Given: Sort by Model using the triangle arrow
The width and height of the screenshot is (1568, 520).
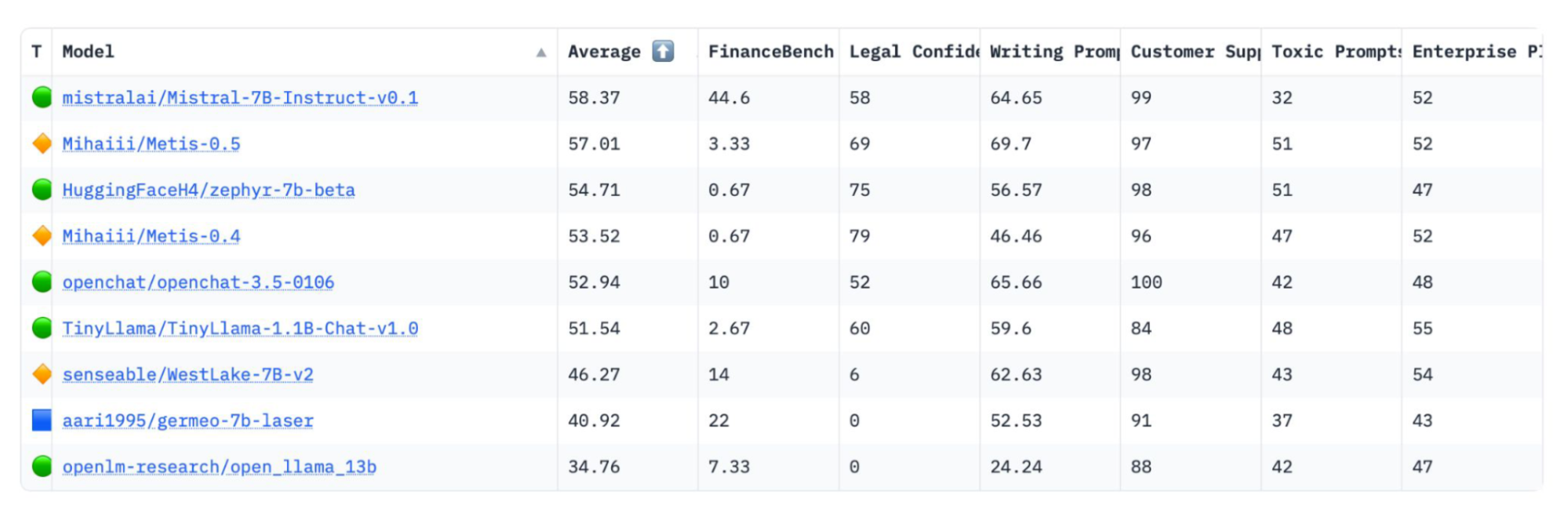Looking at the screenshot, I should [x=541, y=53].
